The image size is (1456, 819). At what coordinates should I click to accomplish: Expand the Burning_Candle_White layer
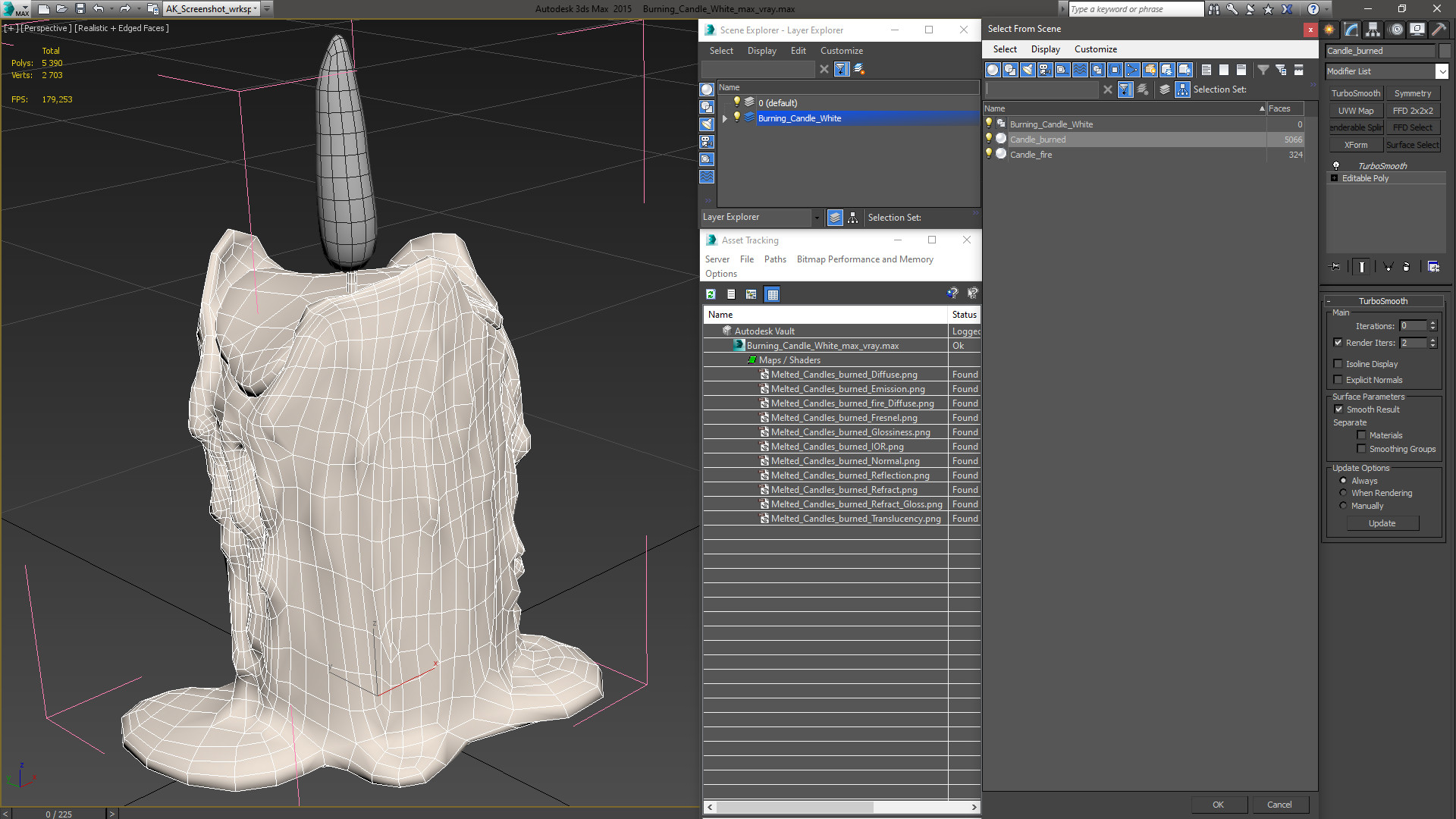coord(725,118)
